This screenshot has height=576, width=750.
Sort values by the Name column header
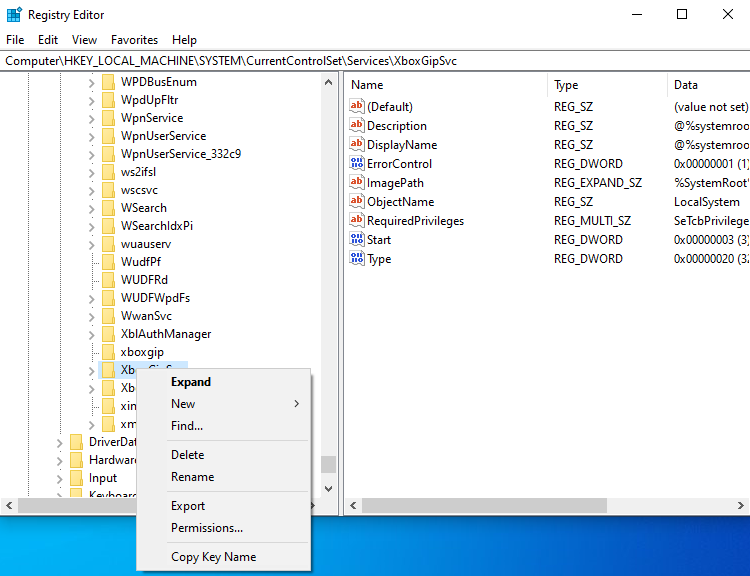pyautogui.click(x=446, y=85)
